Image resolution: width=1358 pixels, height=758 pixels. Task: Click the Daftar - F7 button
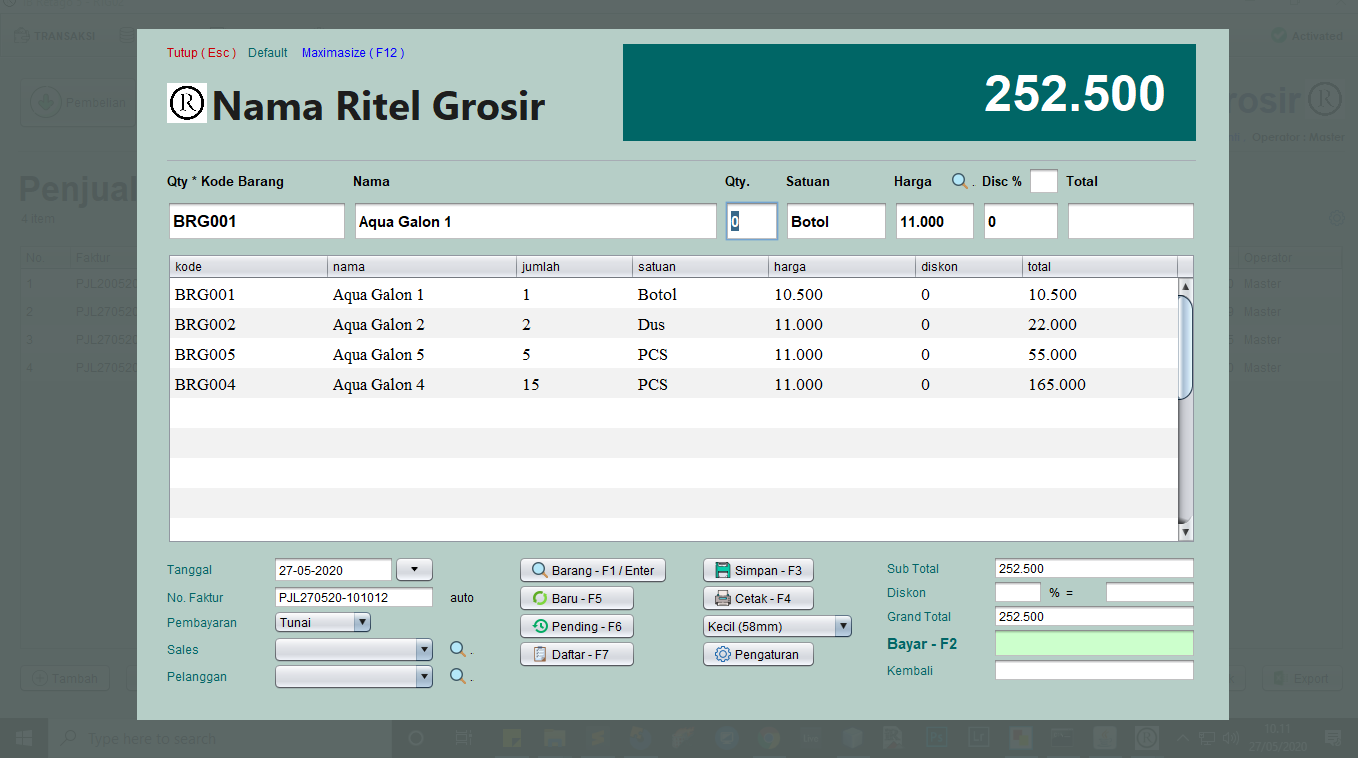pyautogui.click(x=577, y=654)
